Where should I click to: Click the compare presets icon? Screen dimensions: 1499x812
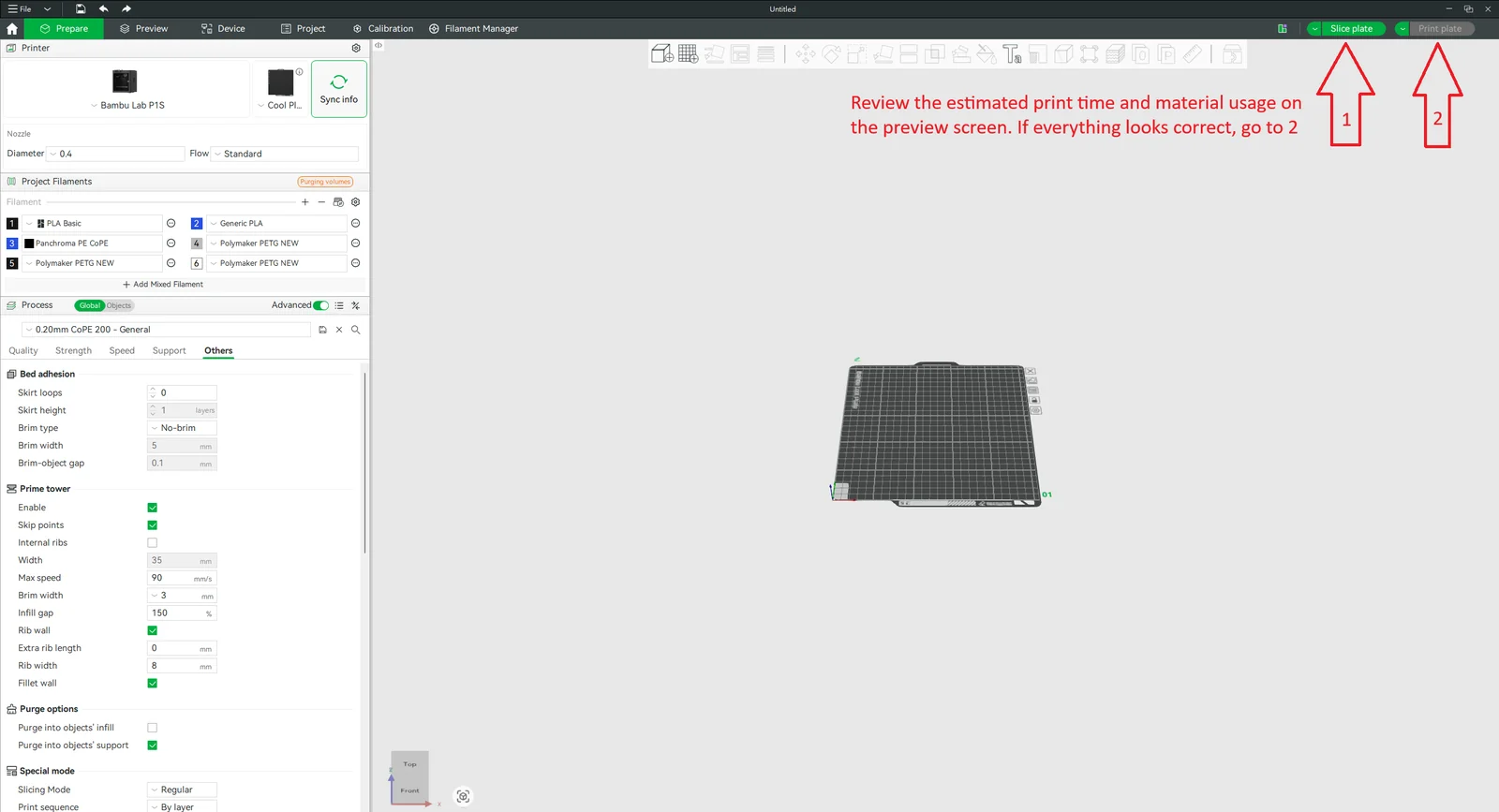click(355, 305)
